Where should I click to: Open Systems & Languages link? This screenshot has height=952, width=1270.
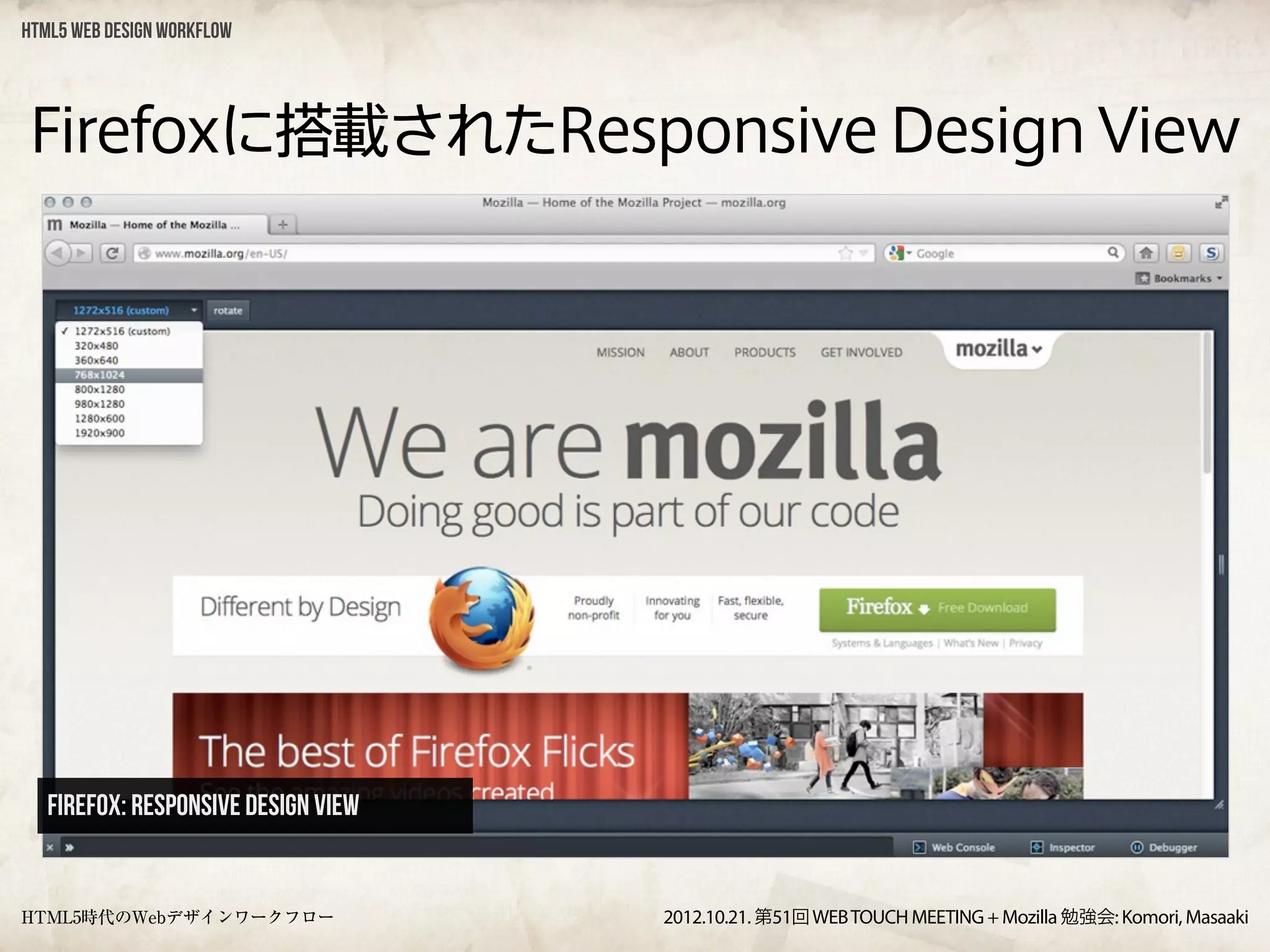(x=882, y=643)
